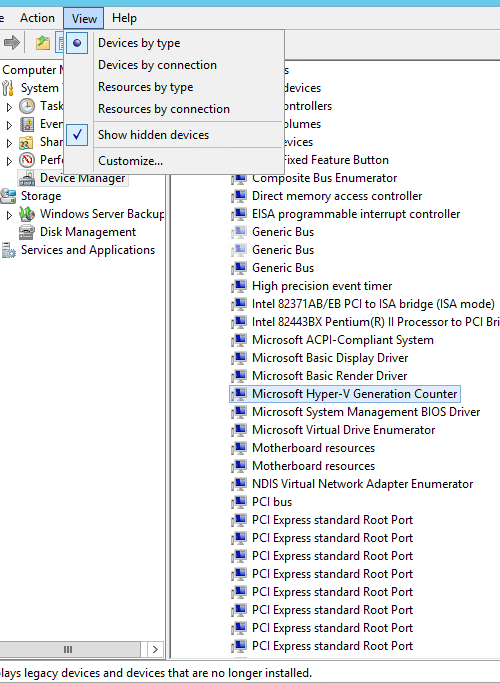
Task: Click the right arrow of horizontal scrollbar
Action: pos(155,649)
